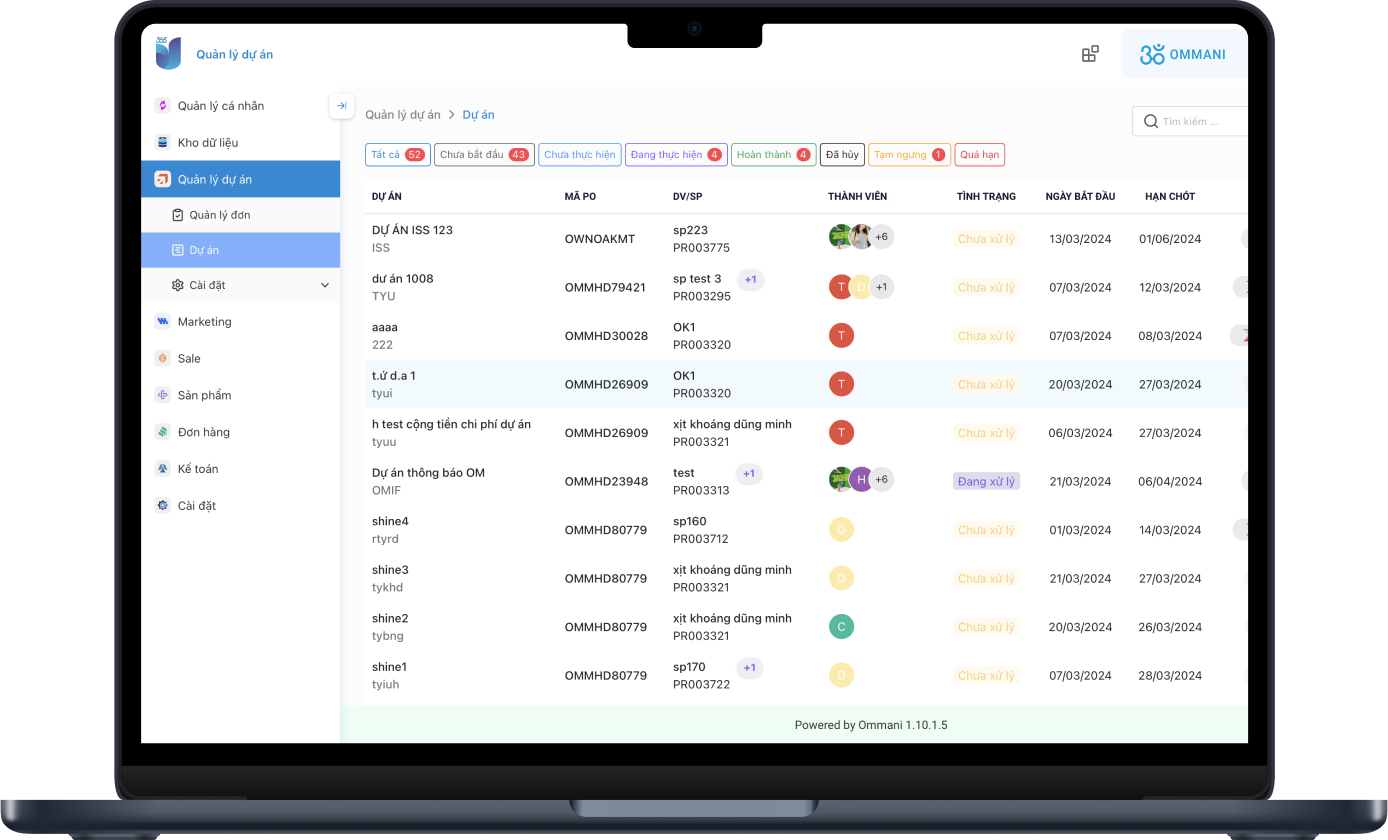Click the Kho dữ liệu database icon

coord(163,143)
